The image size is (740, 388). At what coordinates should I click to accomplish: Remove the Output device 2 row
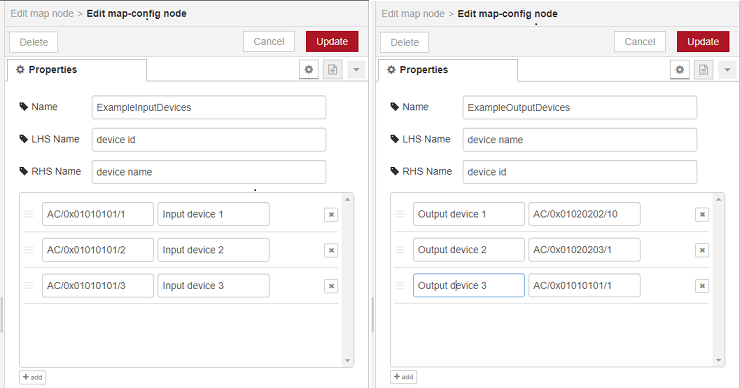[702, 250]
